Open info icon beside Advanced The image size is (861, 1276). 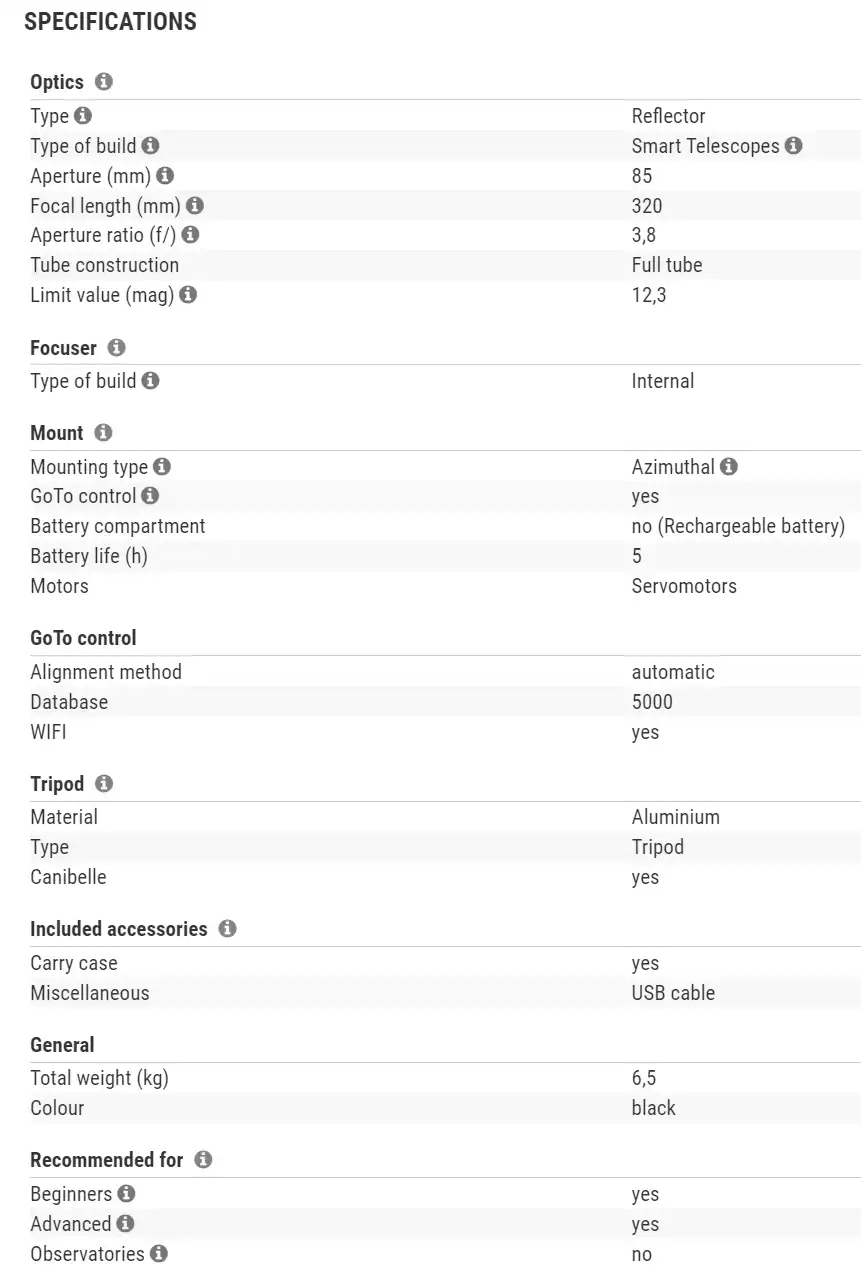[125, 1224]
